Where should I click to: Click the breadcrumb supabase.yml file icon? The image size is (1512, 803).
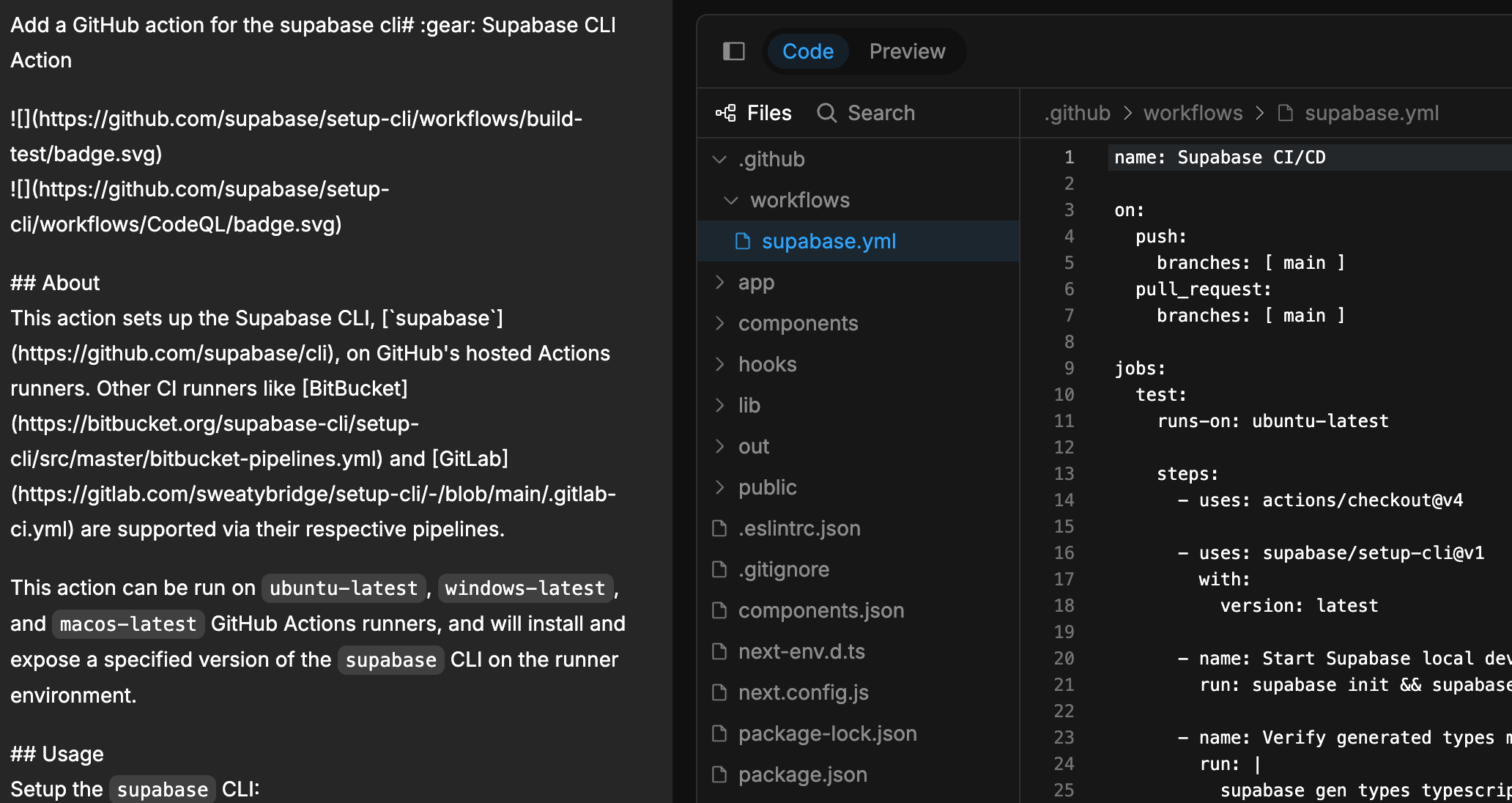1285,113
